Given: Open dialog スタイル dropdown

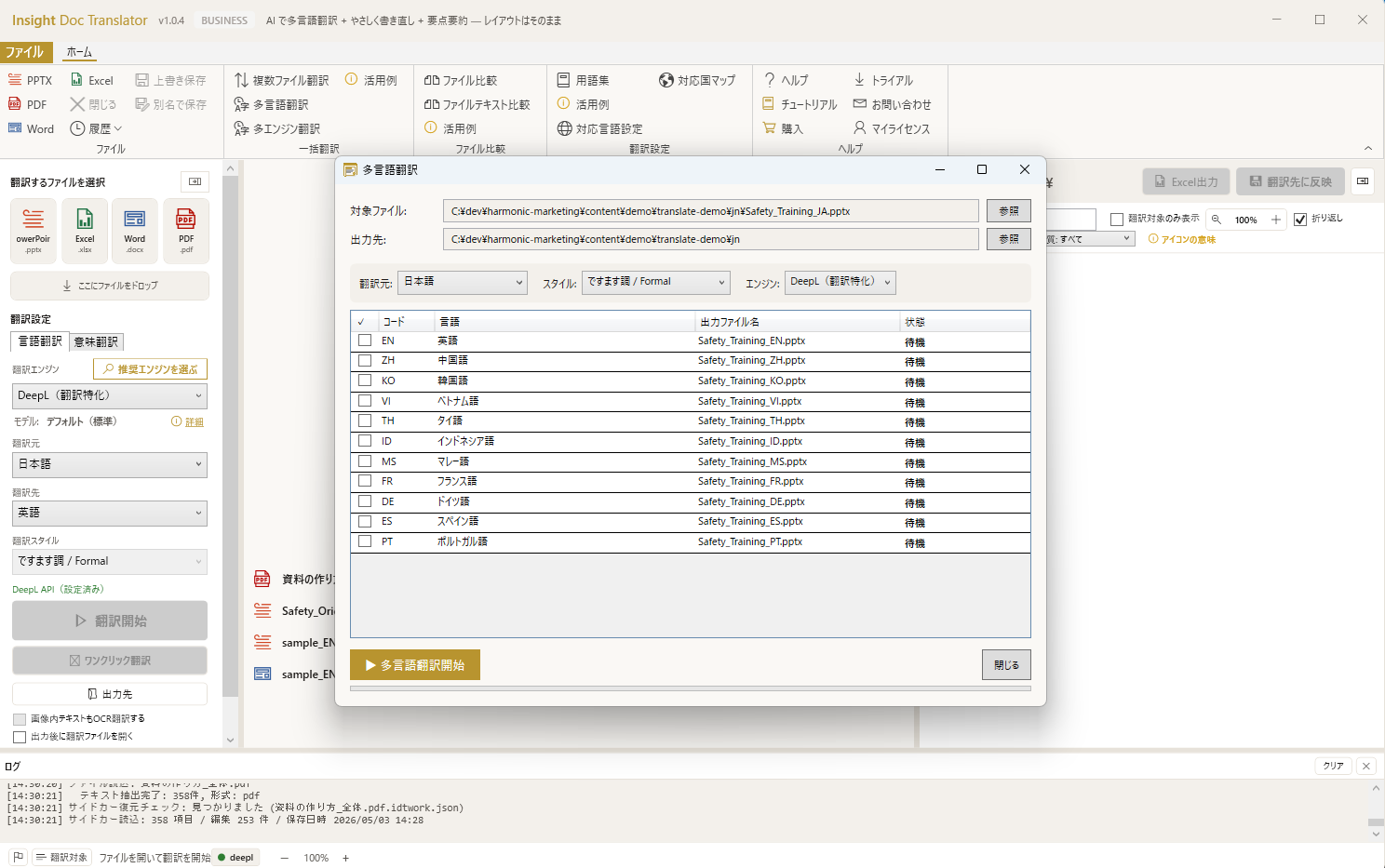Looking at the screenshot, I should 656,282.
